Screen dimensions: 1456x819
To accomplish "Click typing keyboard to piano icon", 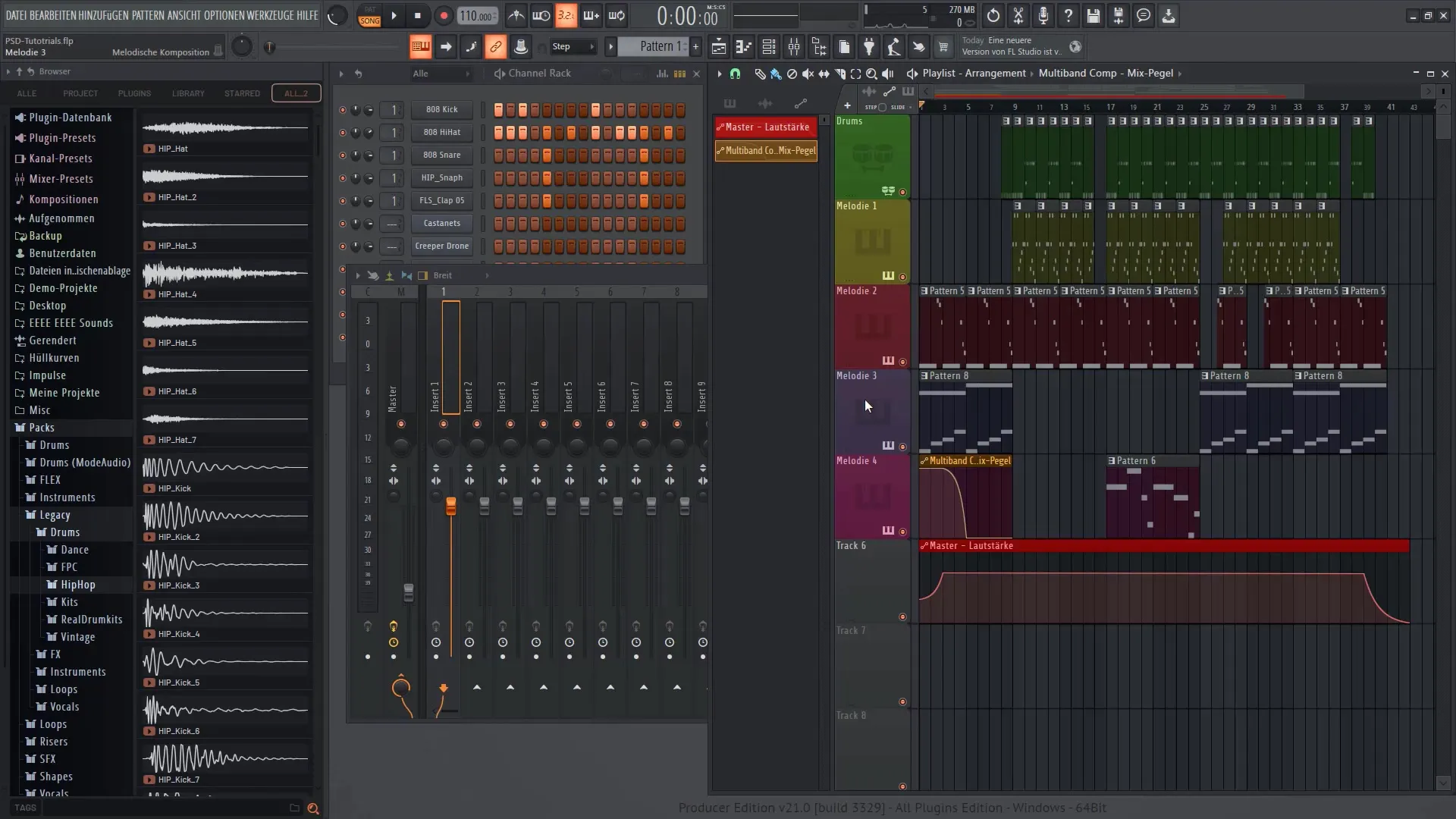I will (420, 47).
